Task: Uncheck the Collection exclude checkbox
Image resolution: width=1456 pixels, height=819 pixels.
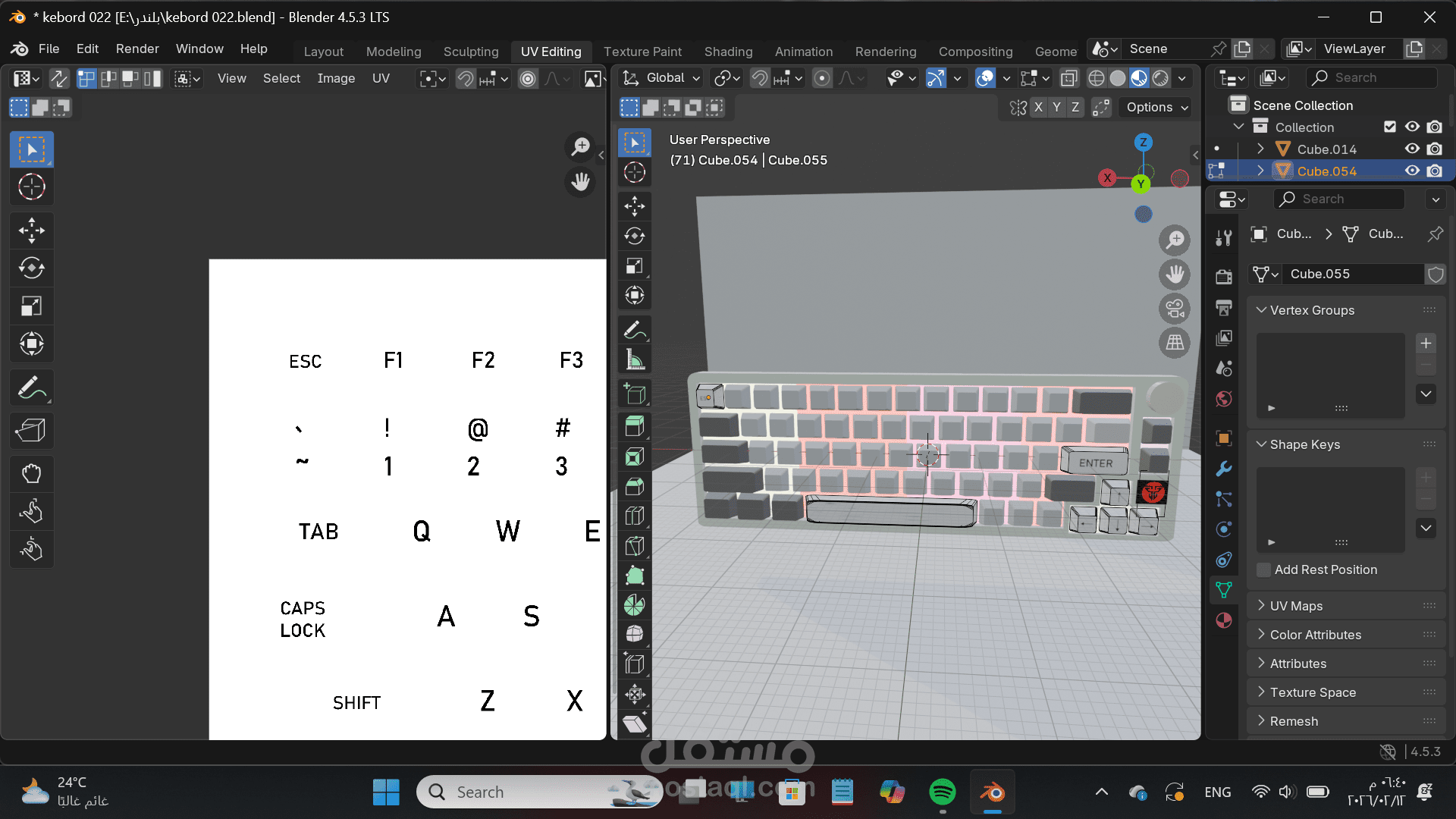Action: point(1389,127)
